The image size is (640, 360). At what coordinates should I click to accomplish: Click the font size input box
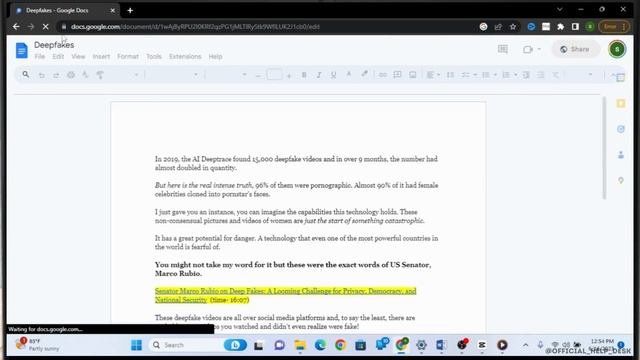274,75
